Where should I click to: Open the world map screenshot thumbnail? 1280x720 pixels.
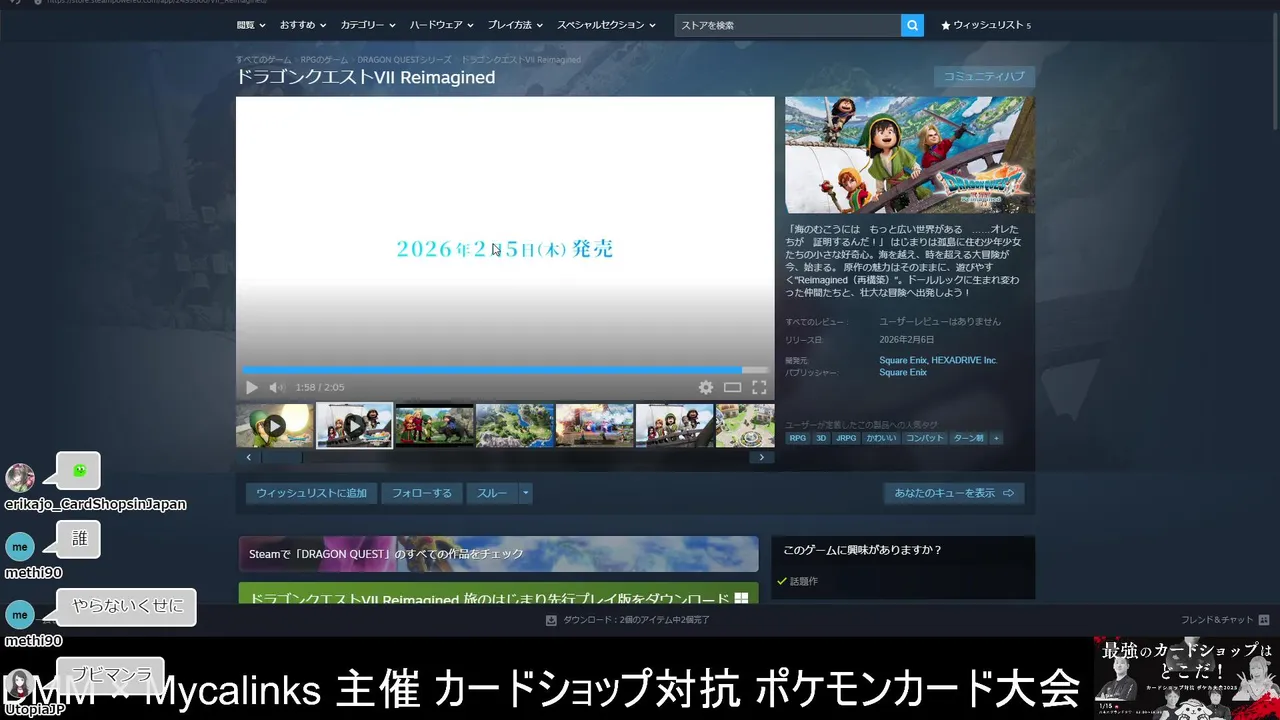pos(515,425)
